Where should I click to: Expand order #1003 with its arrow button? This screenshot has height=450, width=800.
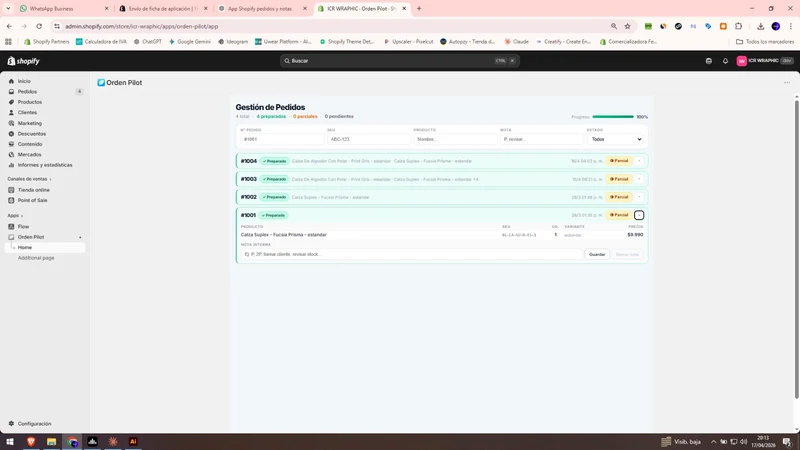point(639,179)
